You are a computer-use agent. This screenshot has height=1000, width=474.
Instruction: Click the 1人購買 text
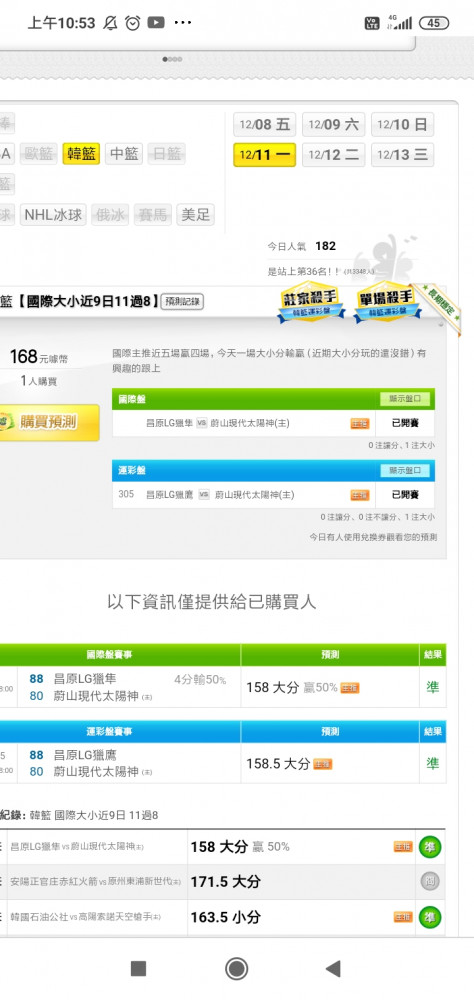click(39, 381)
